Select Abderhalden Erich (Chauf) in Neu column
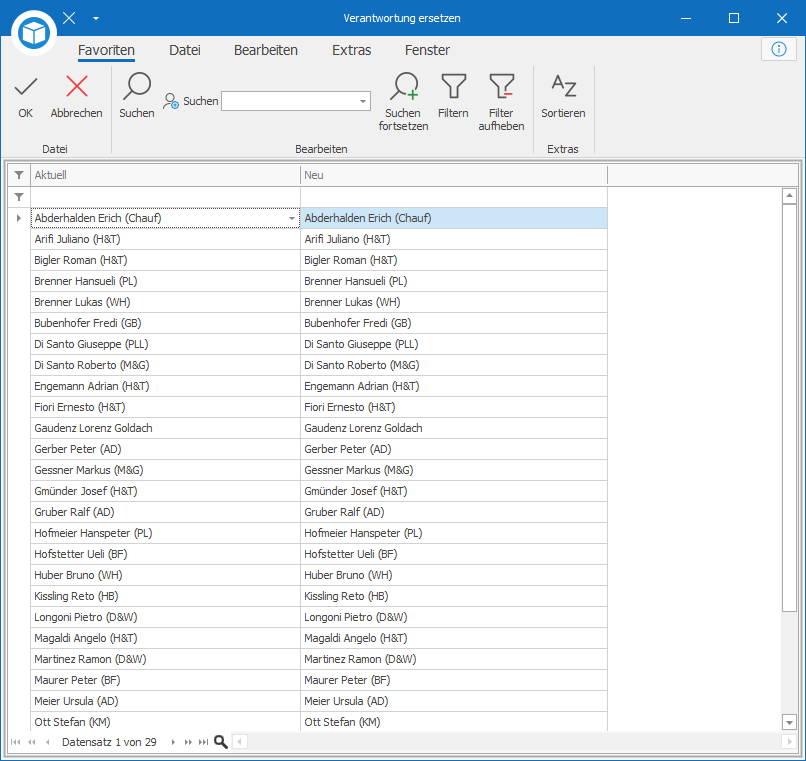 click(x=453, y=218)
